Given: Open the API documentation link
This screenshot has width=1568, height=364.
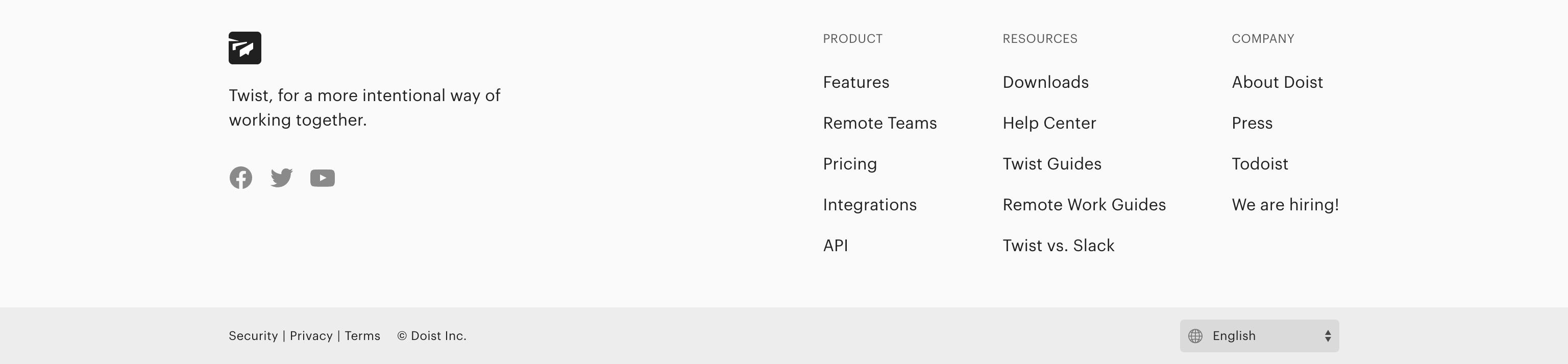Looking at the screenshot, I should [836, 245].
